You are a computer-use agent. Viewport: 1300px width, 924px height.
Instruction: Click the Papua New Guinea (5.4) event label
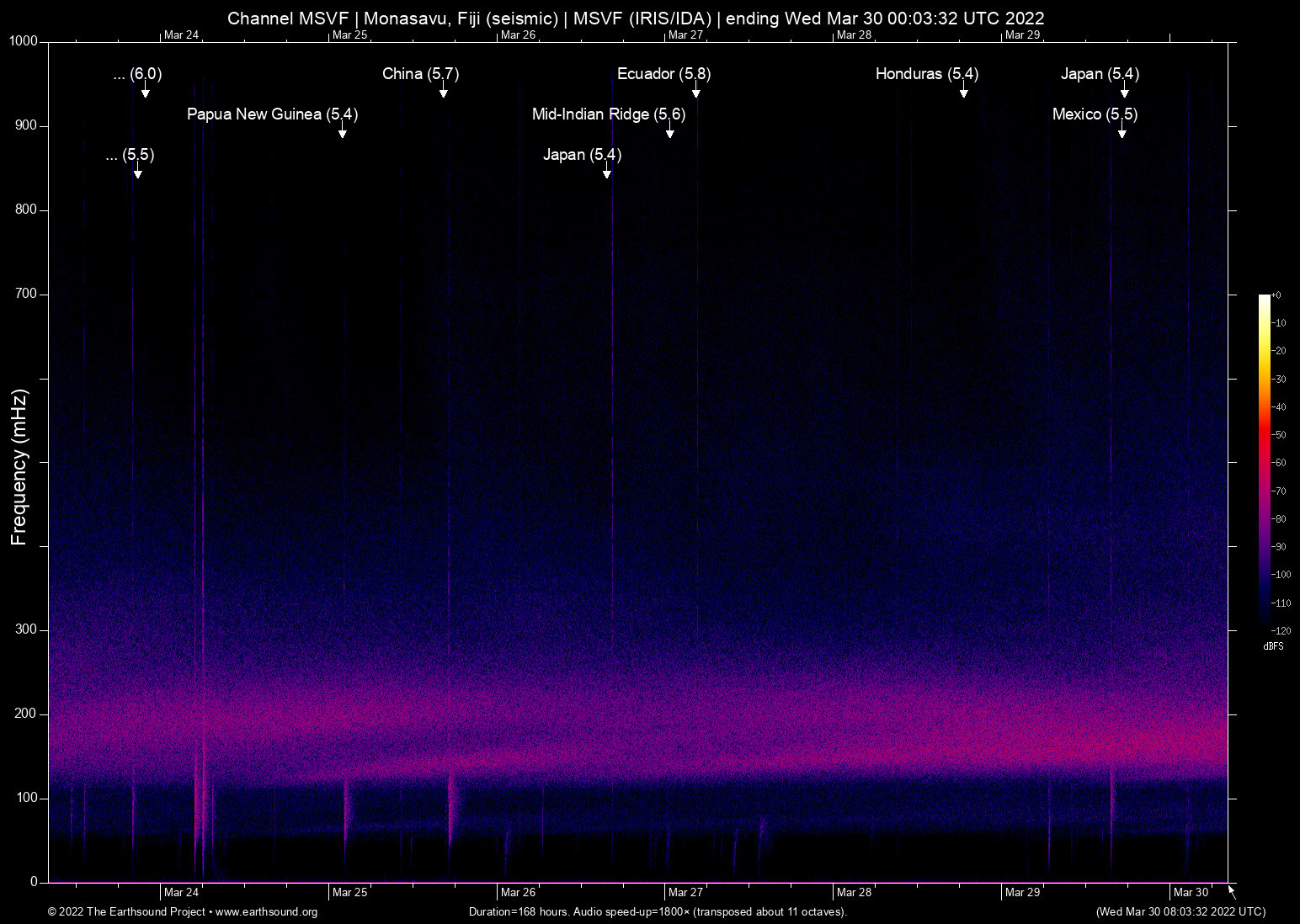click(272, 114)
